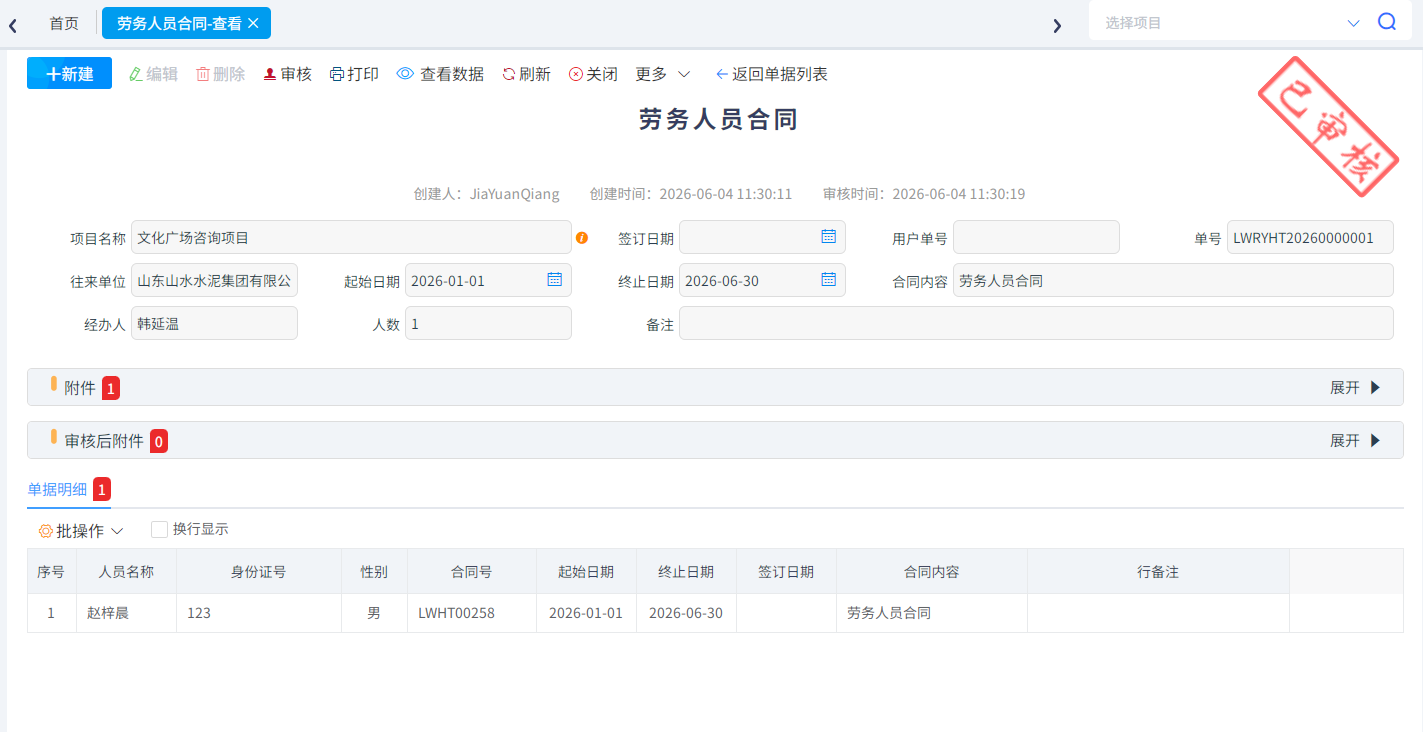Click the 身份证号 column header
This screenshot has height=732, width=1423.
coord(258,572)
